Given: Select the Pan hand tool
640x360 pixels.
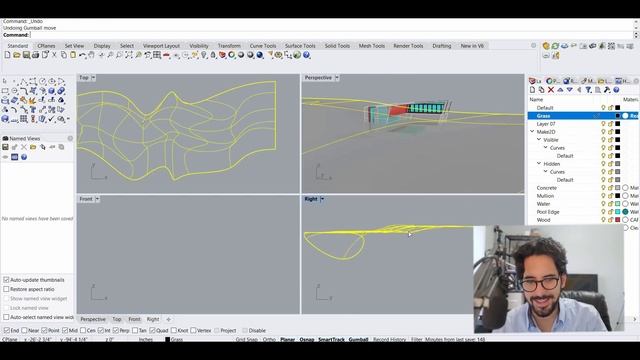Looking at the screenshot, I should (92, 55).
